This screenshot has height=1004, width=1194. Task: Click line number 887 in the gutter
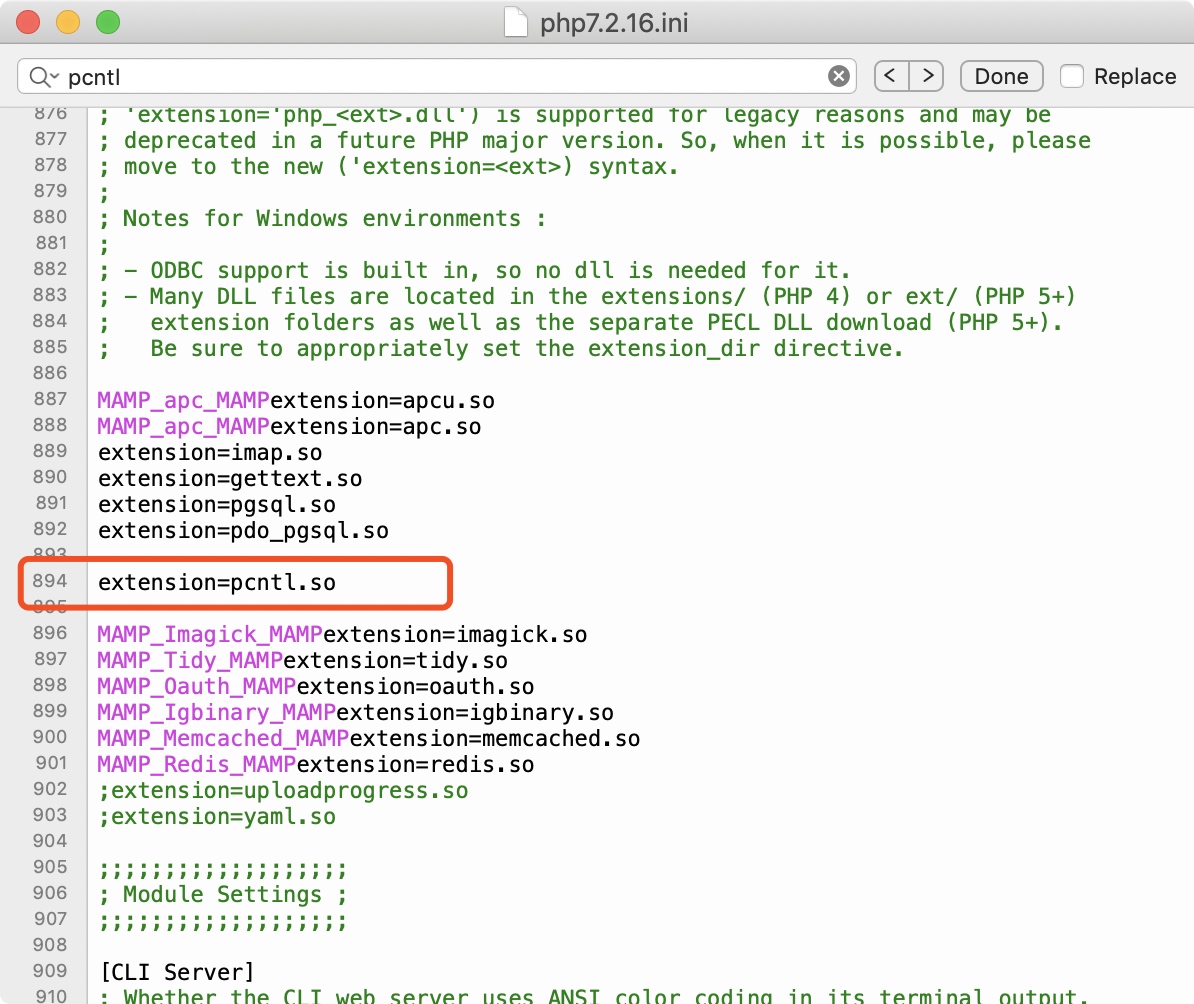point(50,398)
